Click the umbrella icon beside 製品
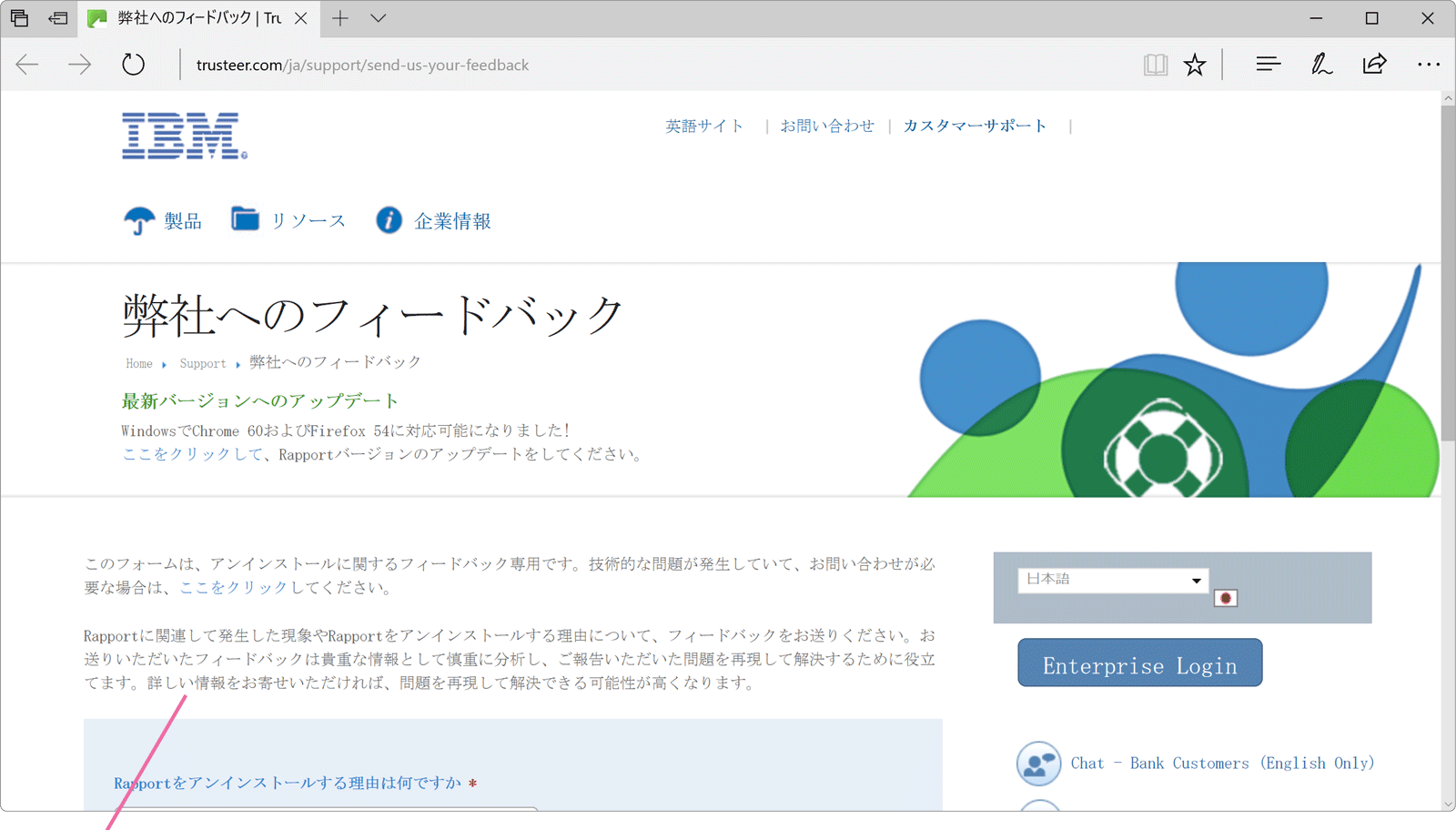 pyautogui.click(x=139, y=220)
